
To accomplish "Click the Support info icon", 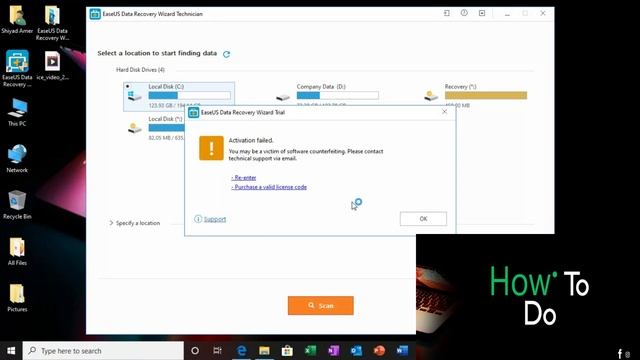I will pyautogui.click(x=198, y=219).
